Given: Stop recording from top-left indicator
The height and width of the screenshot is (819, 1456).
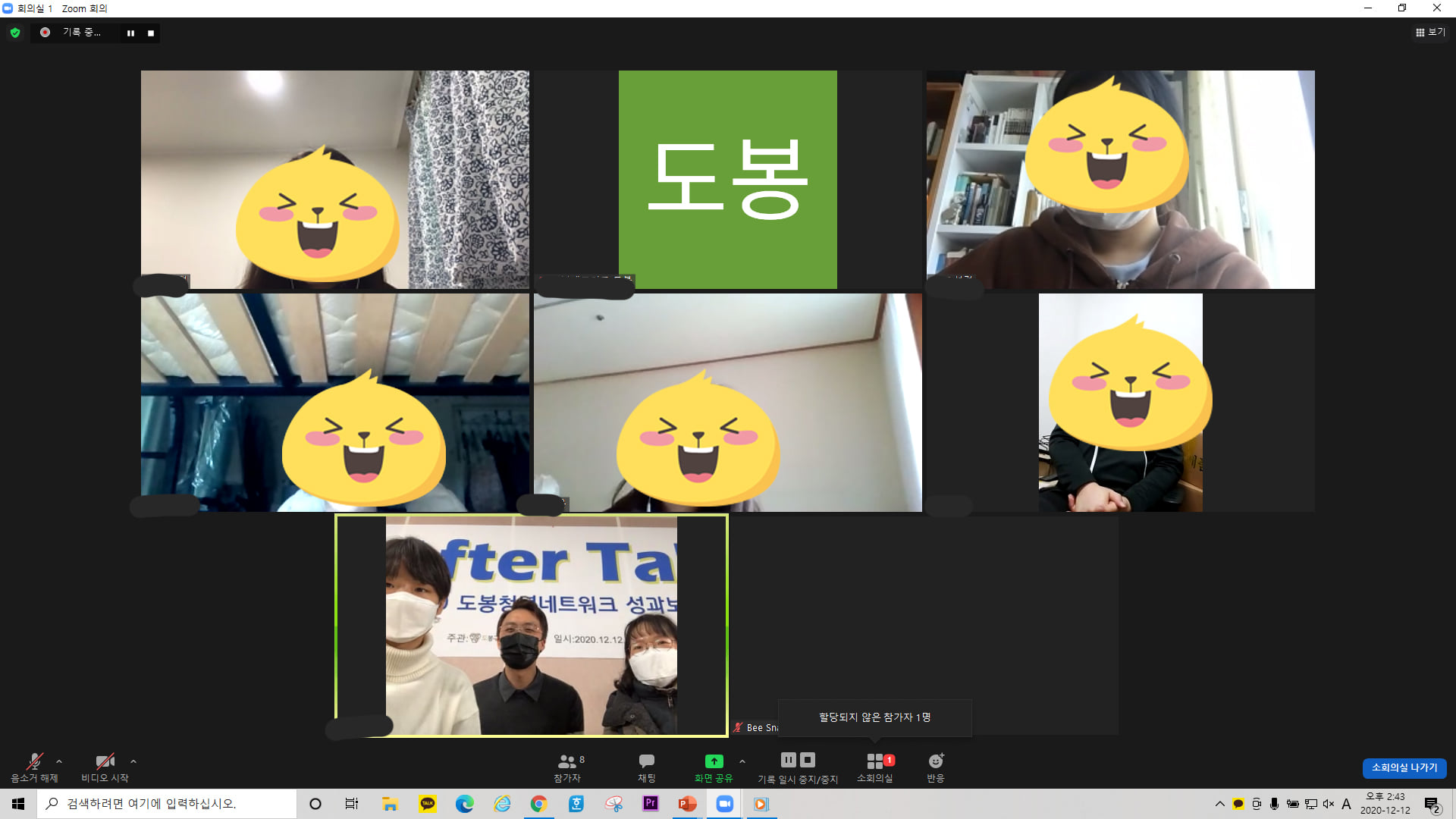Looking at the screenshot, I should (151, 33).
